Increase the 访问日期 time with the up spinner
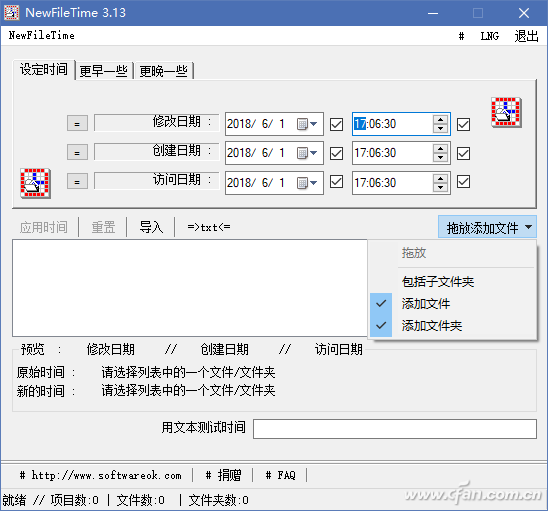Screen dimensions: 548x511 (x=440, y=178)
